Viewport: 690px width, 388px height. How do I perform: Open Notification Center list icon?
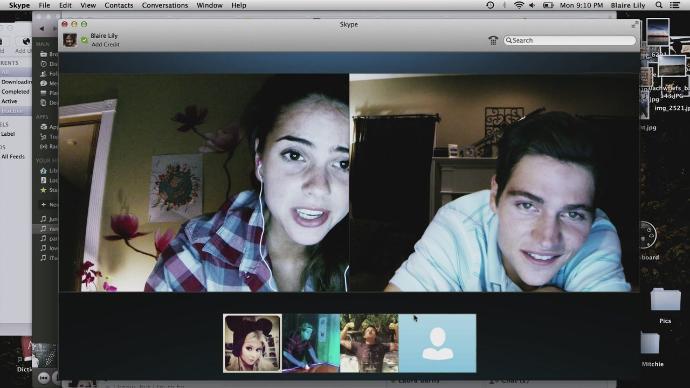[x=674, y=5]
